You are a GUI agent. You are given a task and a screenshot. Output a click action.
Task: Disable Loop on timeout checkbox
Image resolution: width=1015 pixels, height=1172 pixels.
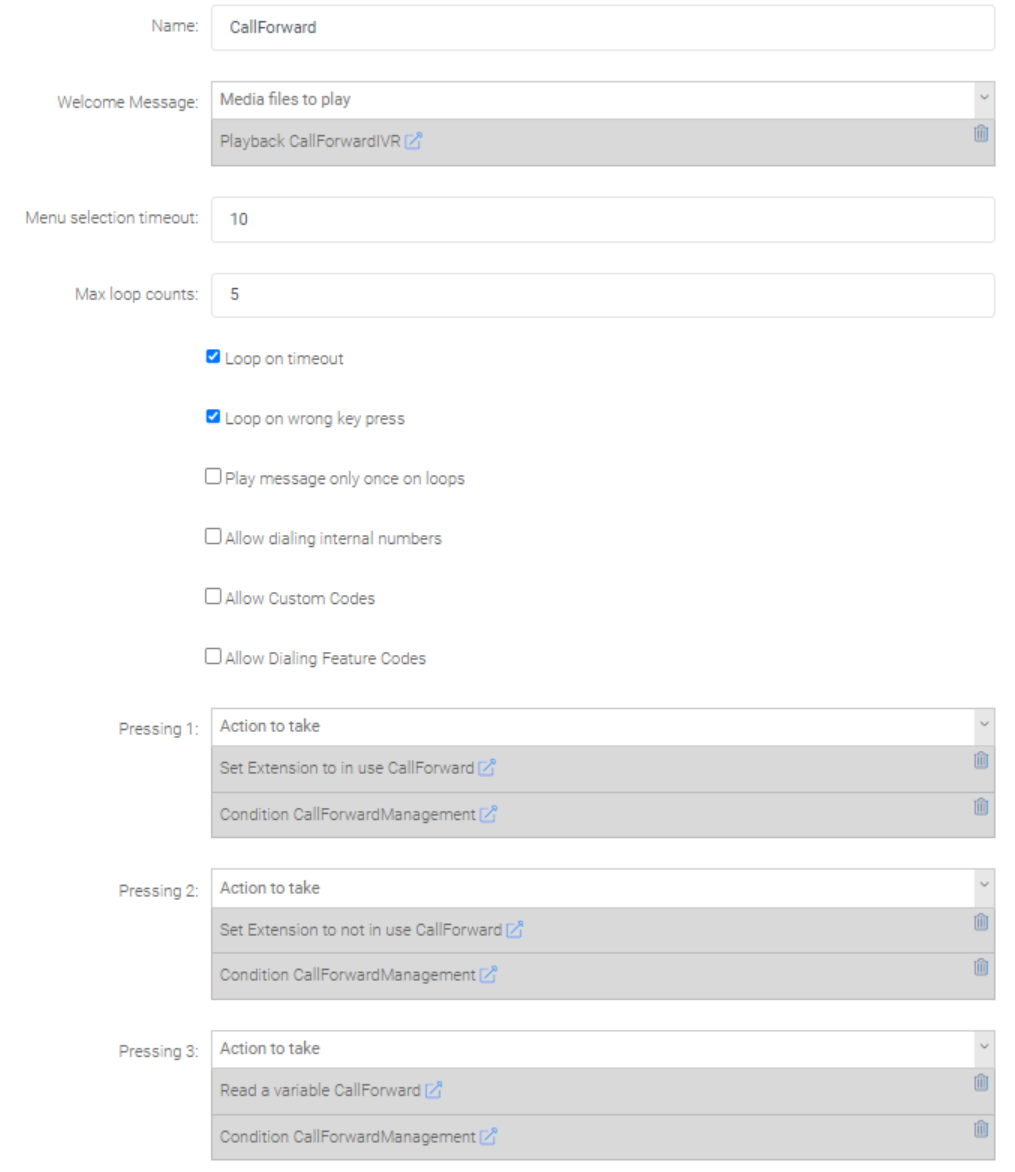tap(213, 357)
